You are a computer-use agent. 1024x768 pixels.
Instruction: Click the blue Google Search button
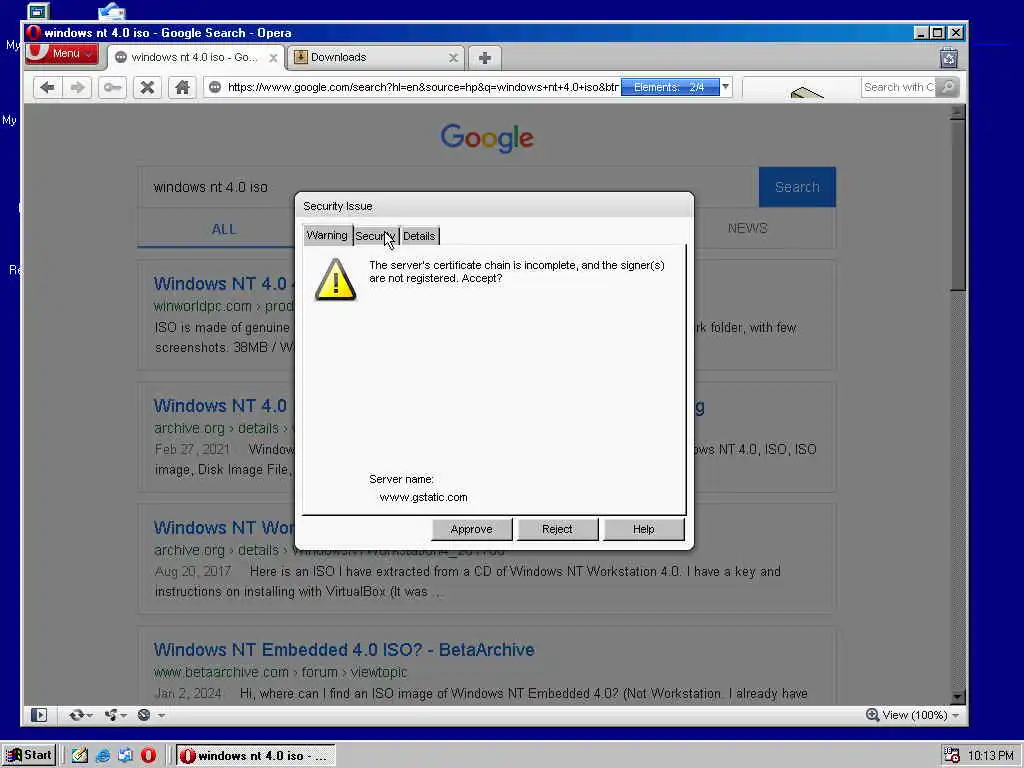click(797, 187)
